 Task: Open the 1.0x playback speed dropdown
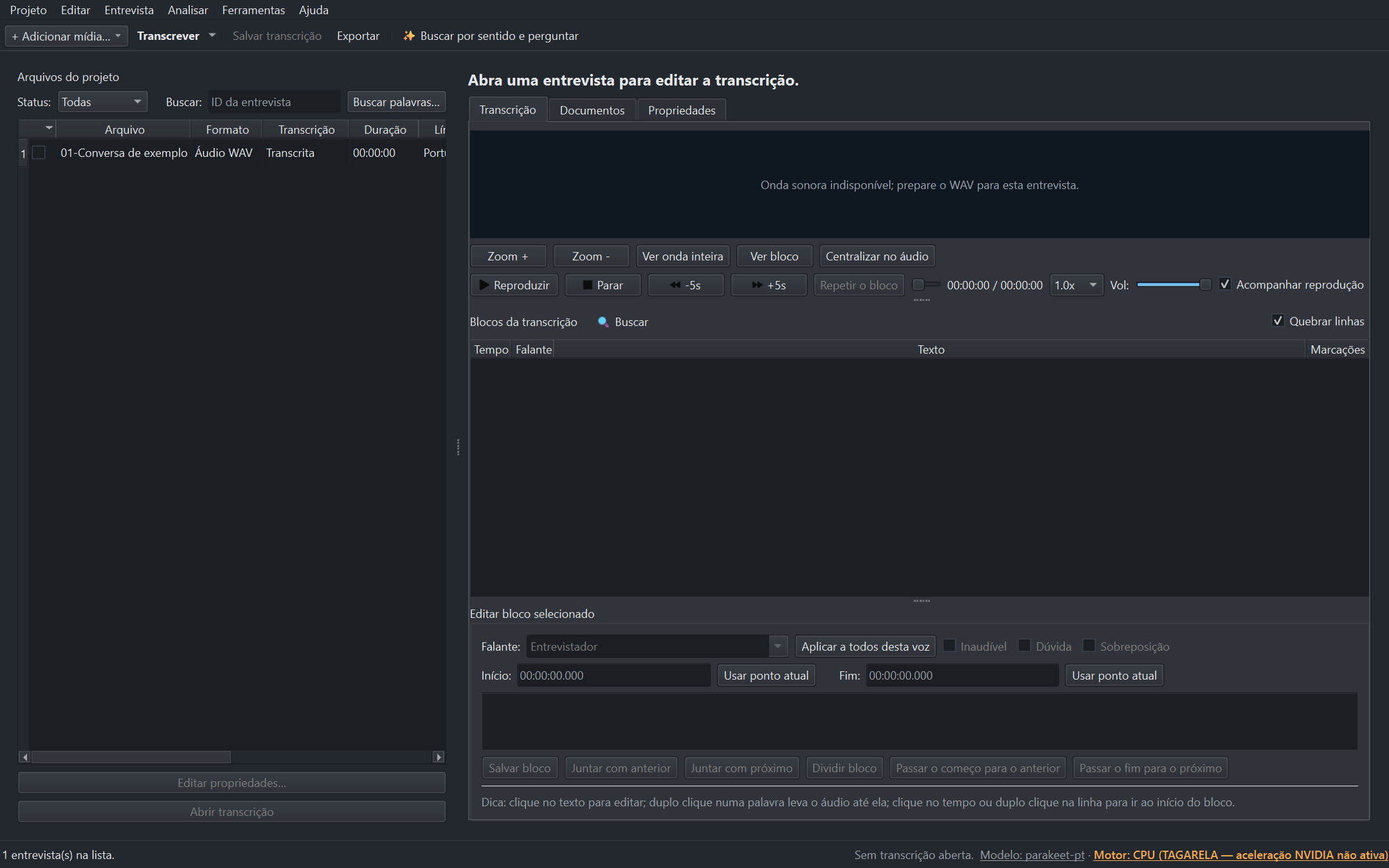[x=1076, y=285]
